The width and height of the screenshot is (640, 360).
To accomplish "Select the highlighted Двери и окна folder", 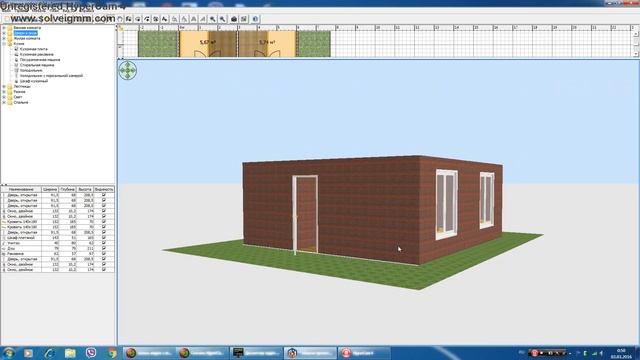I will pos(25,33).
